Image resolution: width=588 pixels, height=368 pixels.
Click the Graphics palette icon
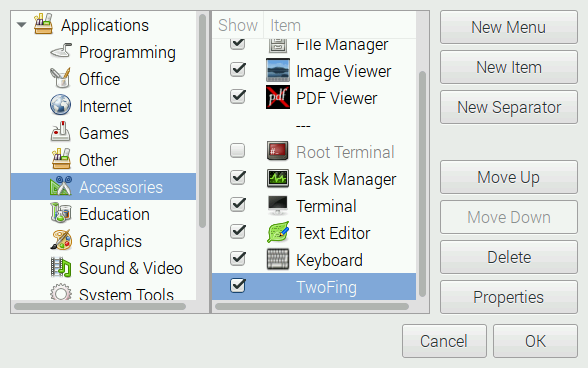(60, 240)
